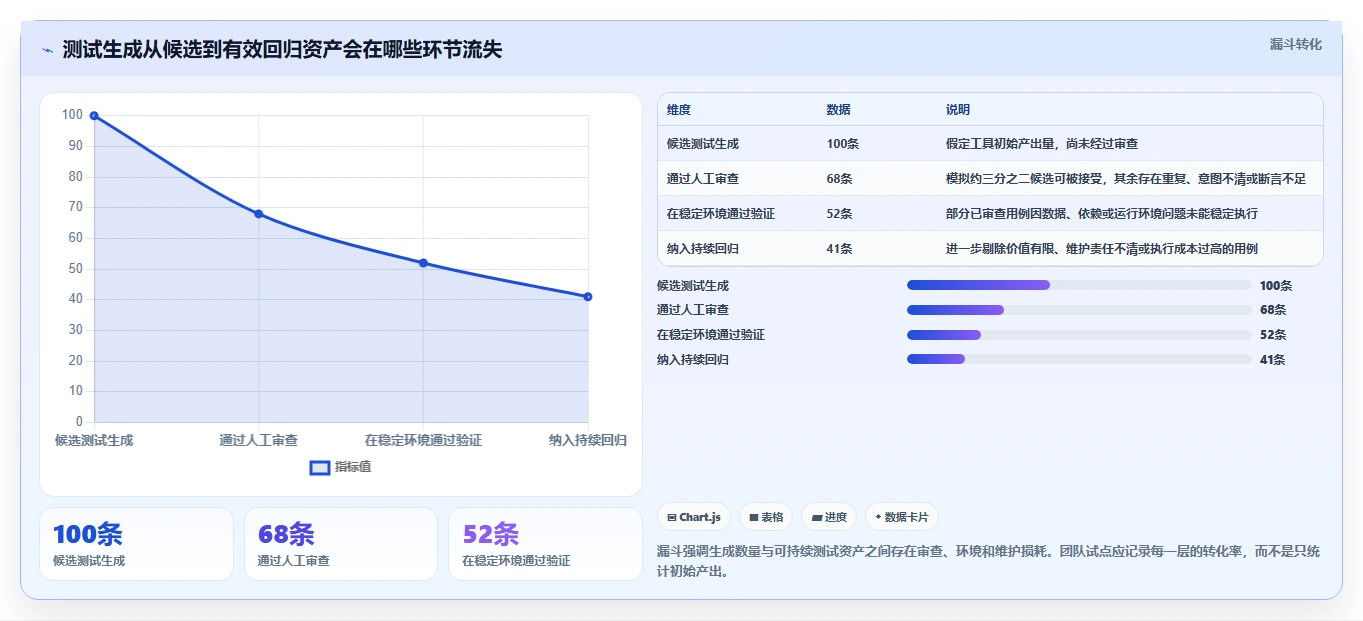Click the summary paragraph starting 漏斗强调生成数量
The height and width of the screenshot is (621, 1363).
tap(988, 561)
